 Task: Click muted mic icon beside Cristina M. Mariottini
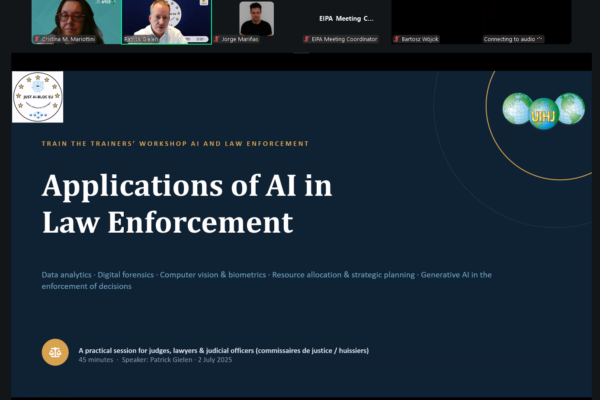(37, 39)
